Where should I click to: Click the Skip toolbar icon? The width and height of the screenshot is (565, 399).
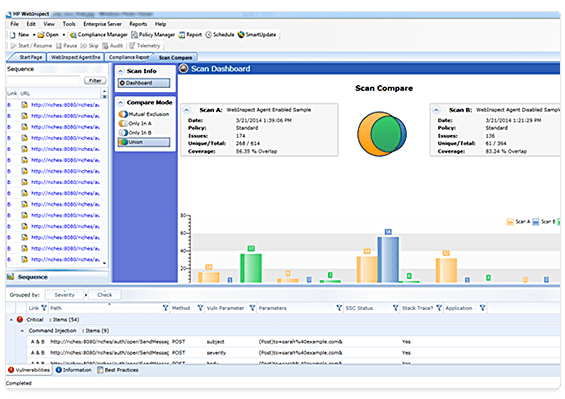click(x=84, y=46)
